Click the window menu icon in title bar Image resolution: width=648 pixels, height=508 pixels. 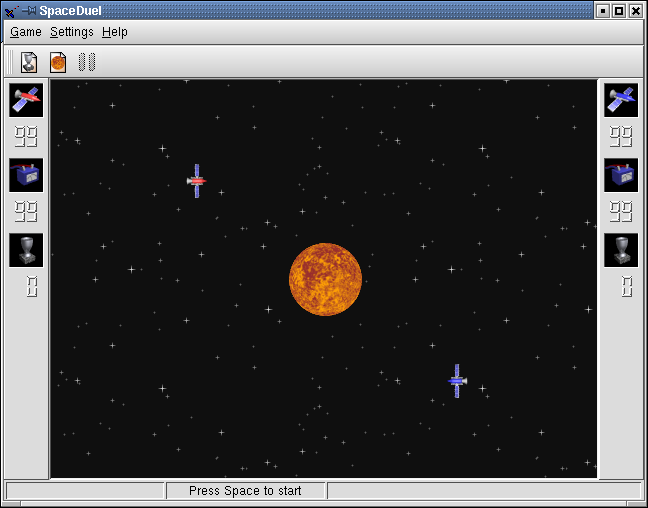click(11, 11)
